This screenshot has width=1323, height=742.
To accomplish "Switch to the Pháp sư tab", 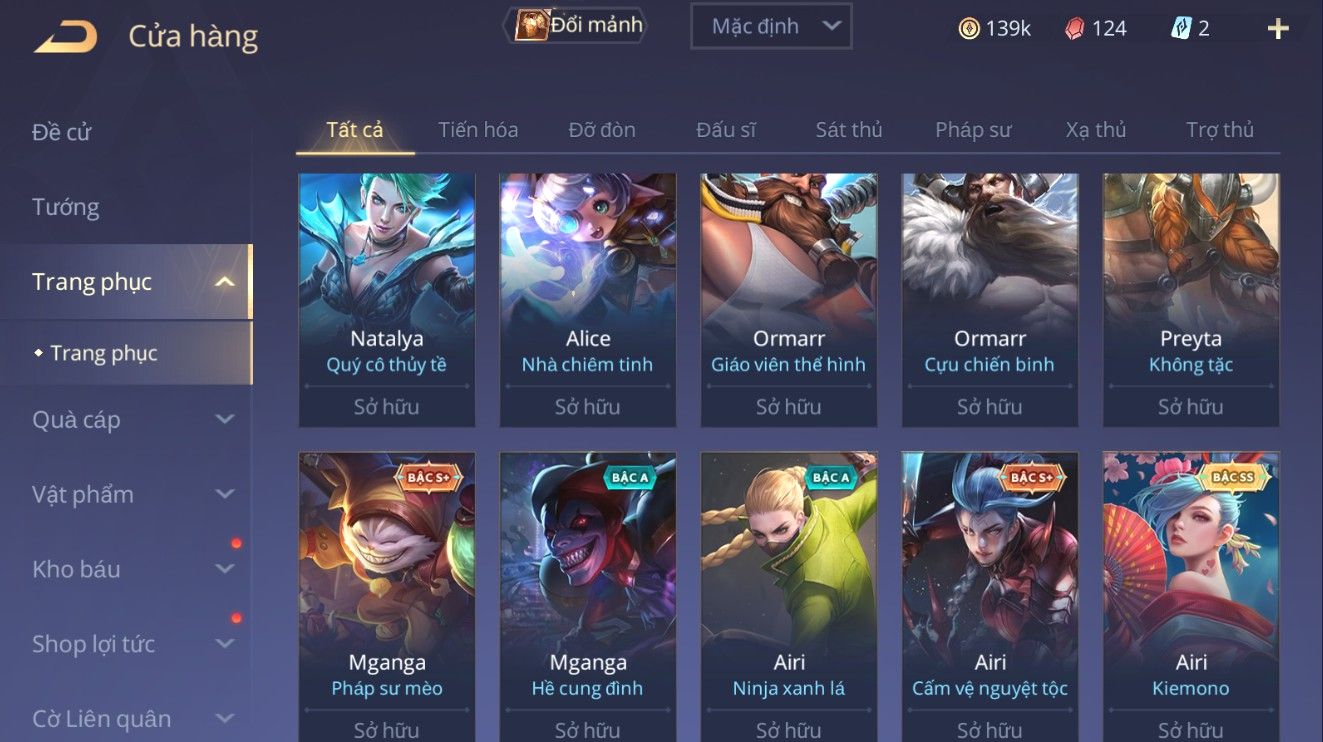I will [x=973, y=130].
